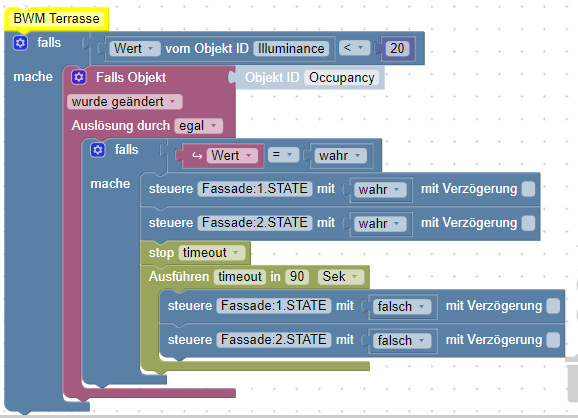This screenshot has height=418, width=578.
Task: Open the wahr dropdown in the falls condition
Action: (341, 156)
